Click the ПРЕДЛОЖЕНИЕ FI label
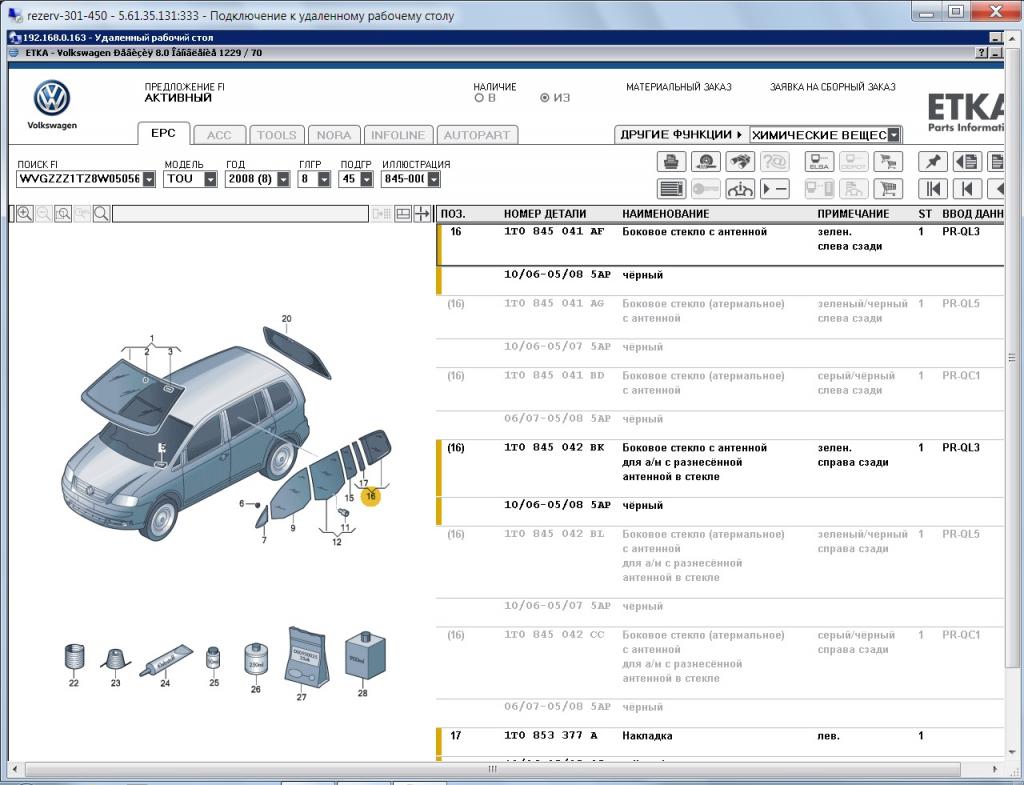The image size is (1024, 785). click(x=185, y=87)
